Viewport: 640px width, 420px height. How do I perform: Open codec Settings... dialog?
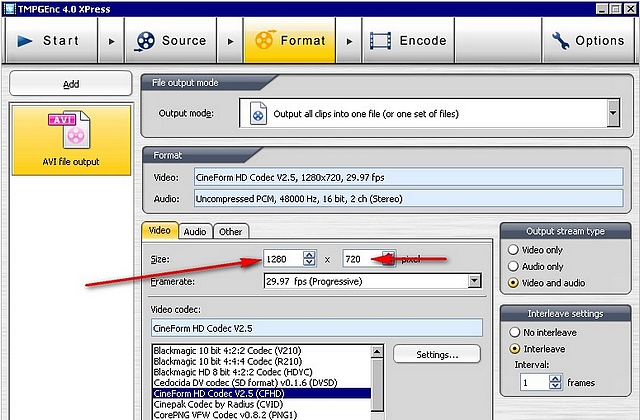[x=437, y=354]
